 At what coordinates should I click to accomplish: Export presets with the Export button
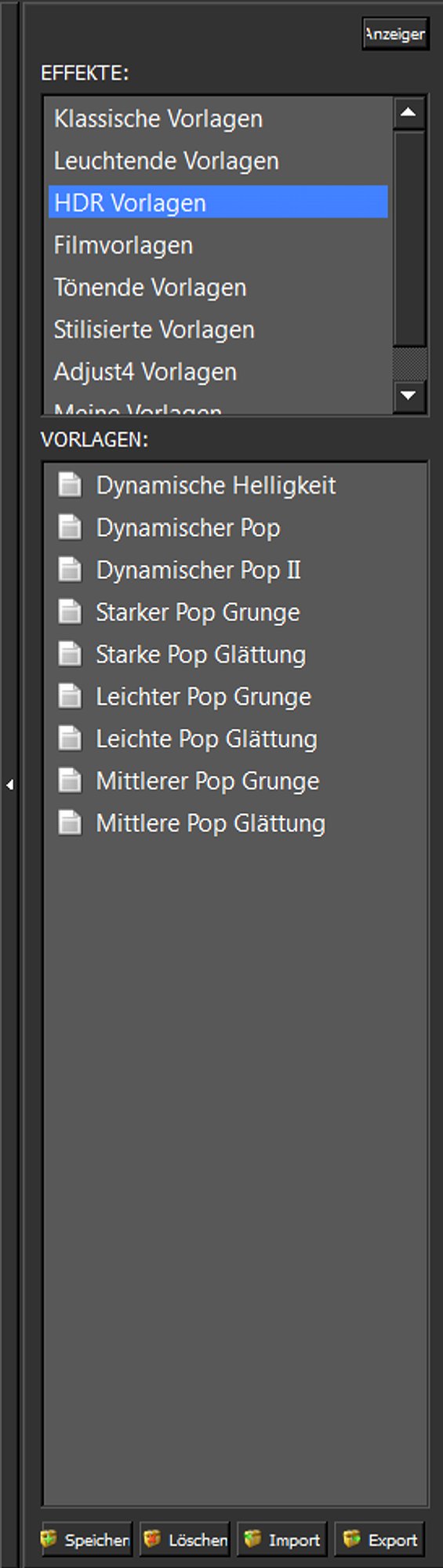379,1540
